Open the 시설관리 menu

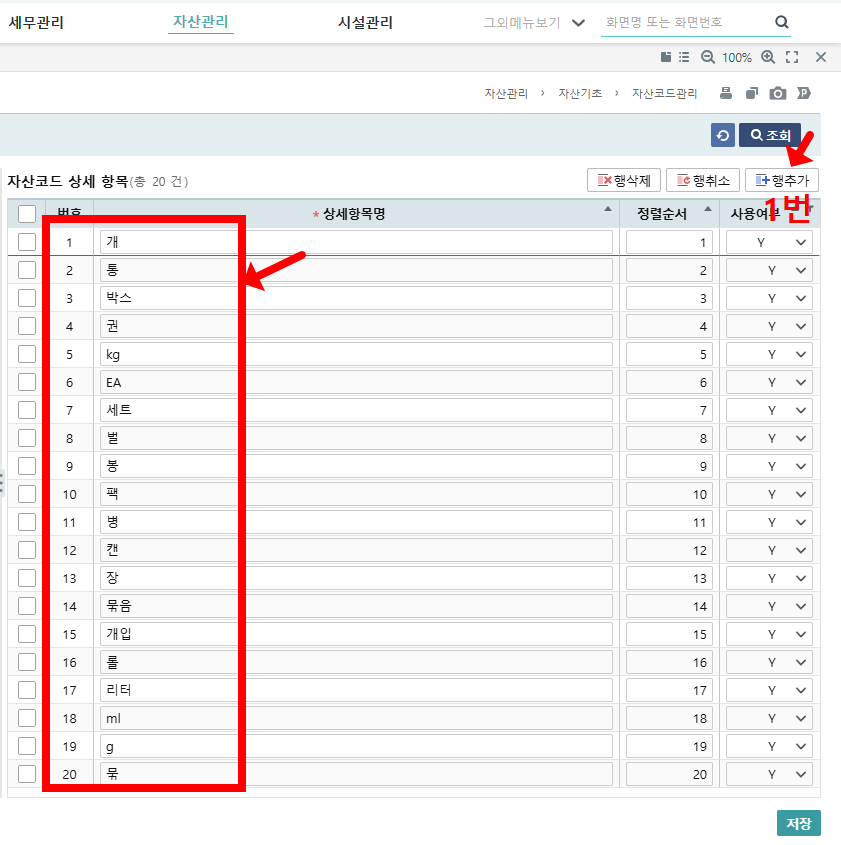365,23
